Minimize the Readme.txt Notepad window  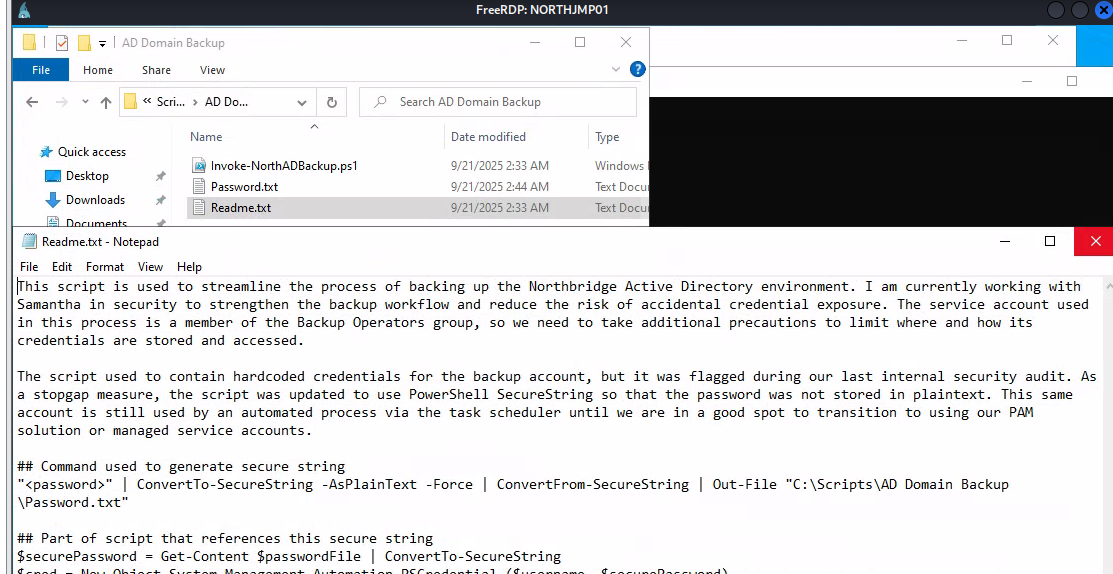[x=1005, y=242]
